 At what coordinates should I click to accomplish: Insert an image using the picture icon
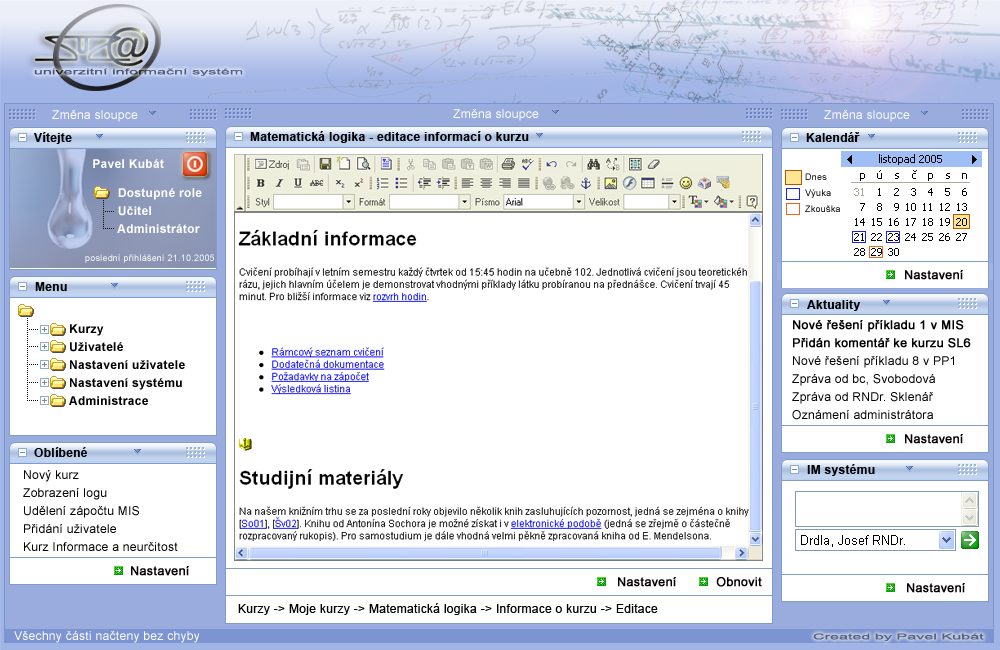point(610,183)
